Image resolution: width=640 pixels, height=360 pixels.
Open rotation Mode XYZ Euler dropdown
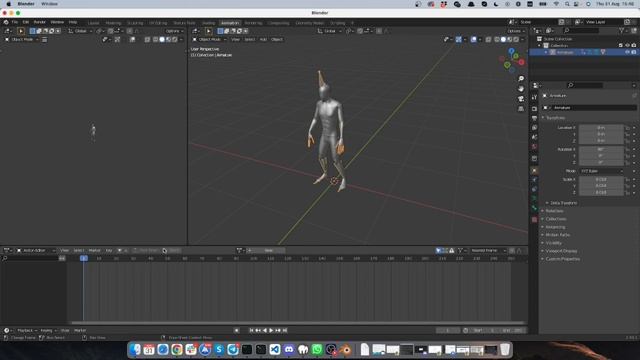pyautogui.click(x=602, y=171)
